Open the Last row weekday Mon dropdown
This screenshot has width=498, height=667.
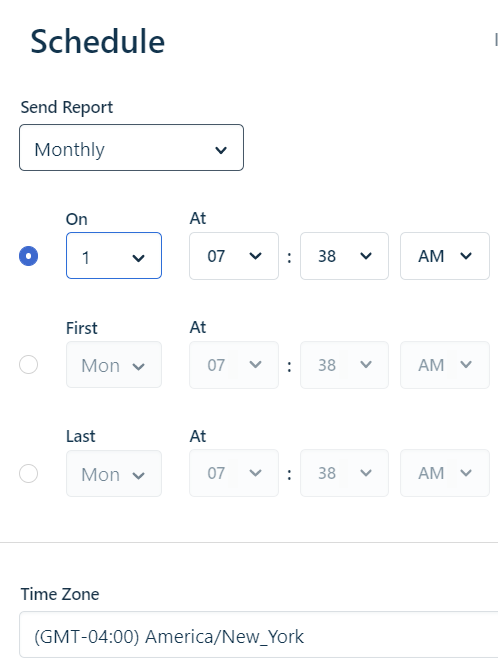tap(114, 473)
